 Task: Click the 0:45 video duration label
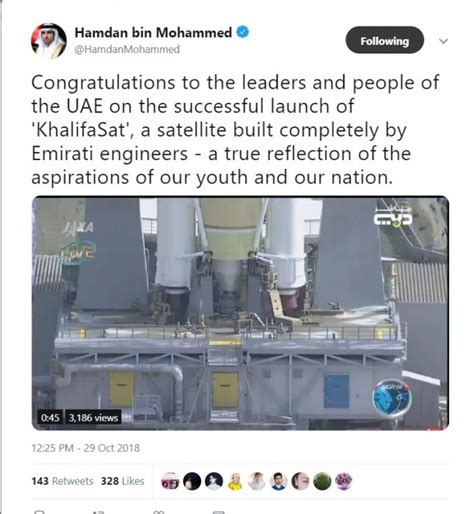tap(50, 418)
